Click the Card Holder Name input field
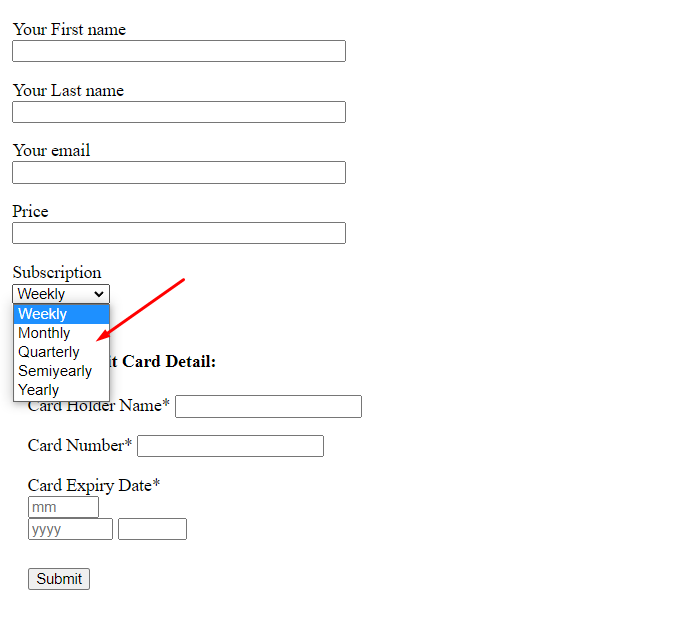Screen dimensions: 696x624 [x=268, y=406]
